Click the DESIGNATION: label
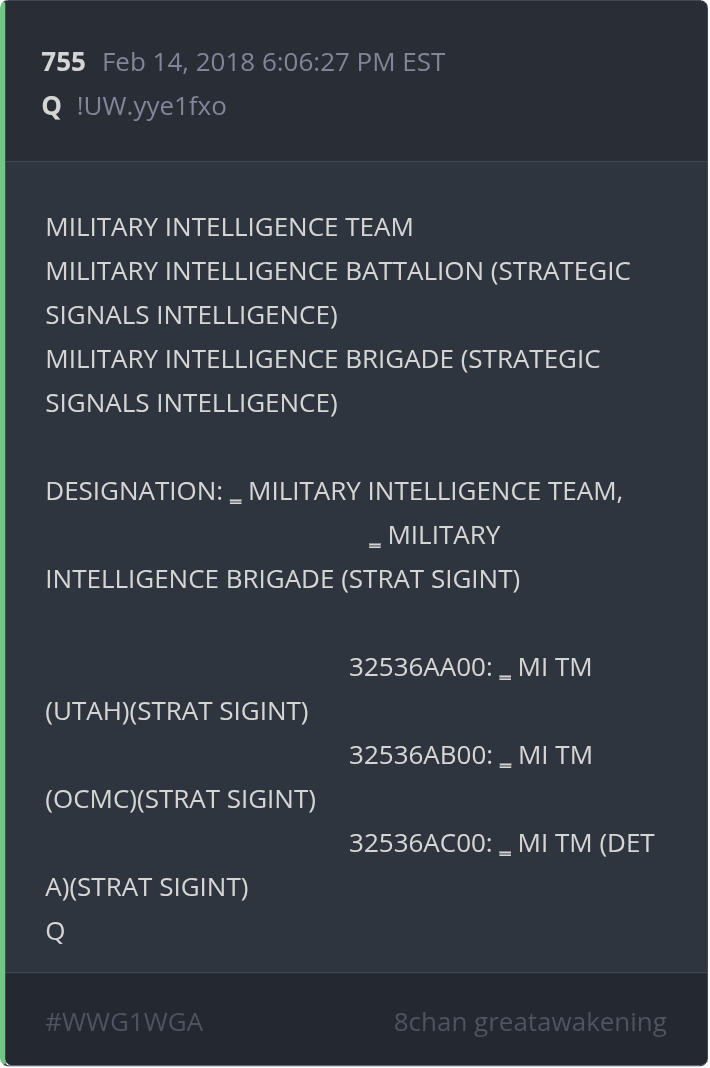 coord(134,491)
